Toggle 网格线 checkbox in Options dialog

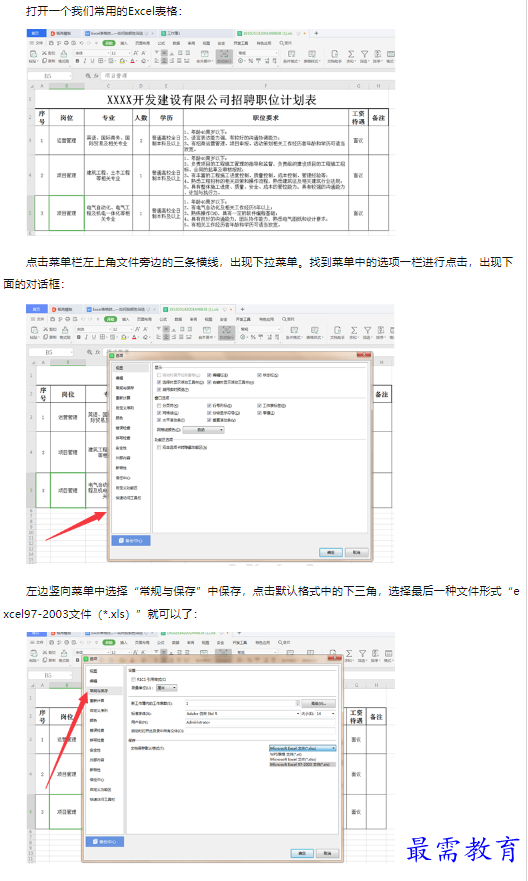click(x=159, y=413)
